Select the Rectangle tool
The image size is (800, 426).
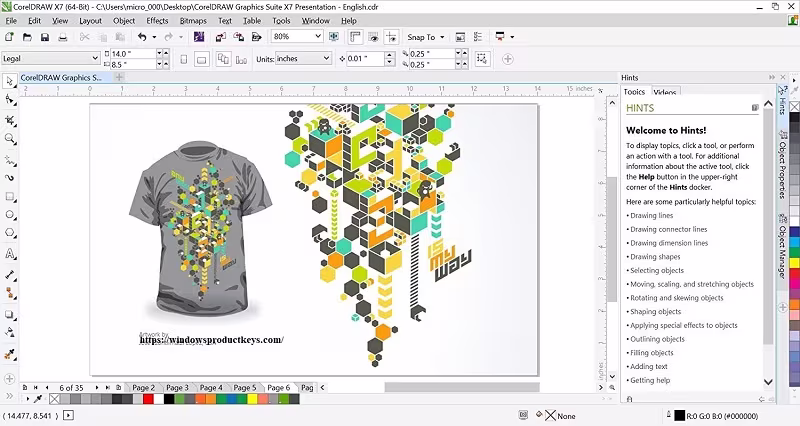10,197
